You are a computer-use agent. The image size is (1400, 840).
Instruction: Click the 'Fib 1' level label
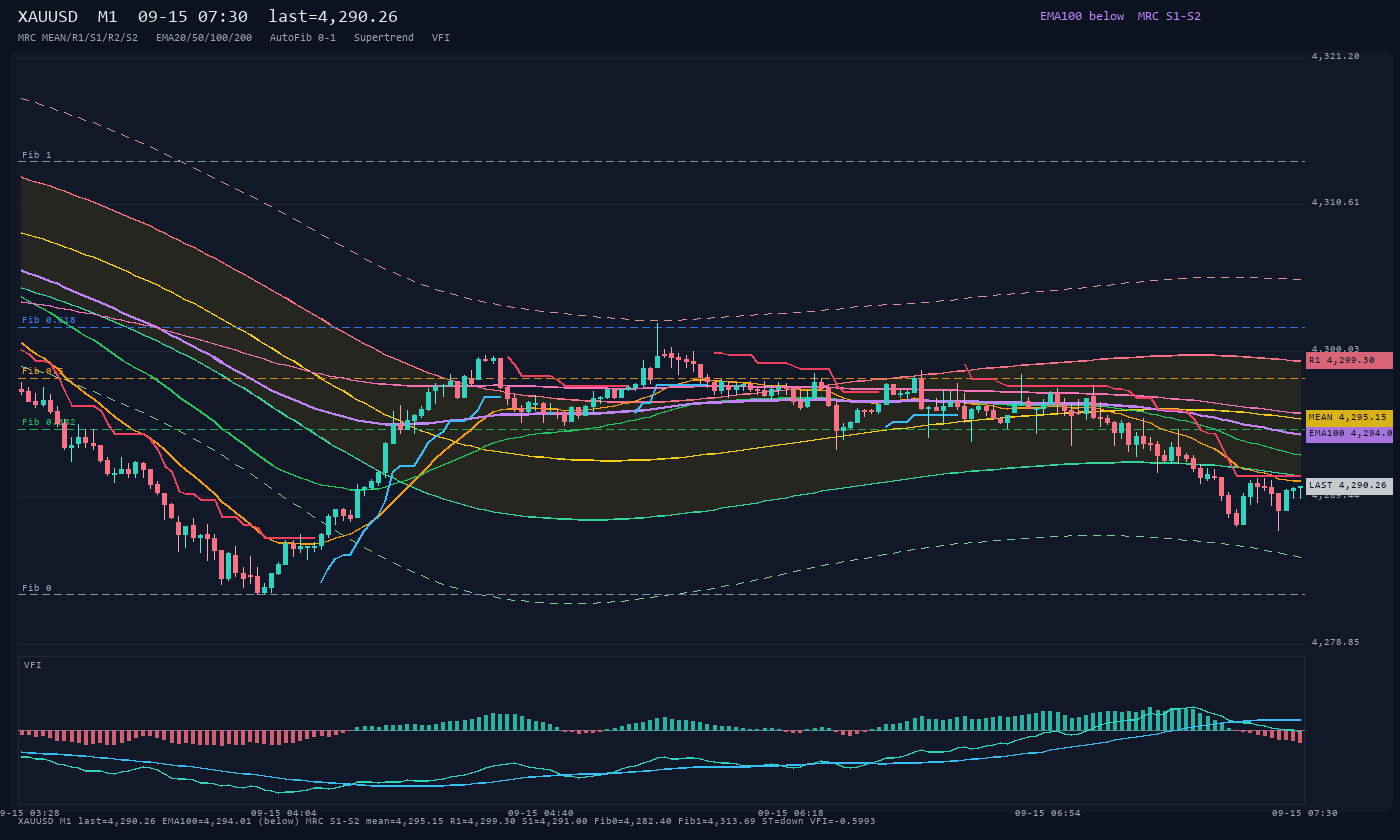coord(37,155)
